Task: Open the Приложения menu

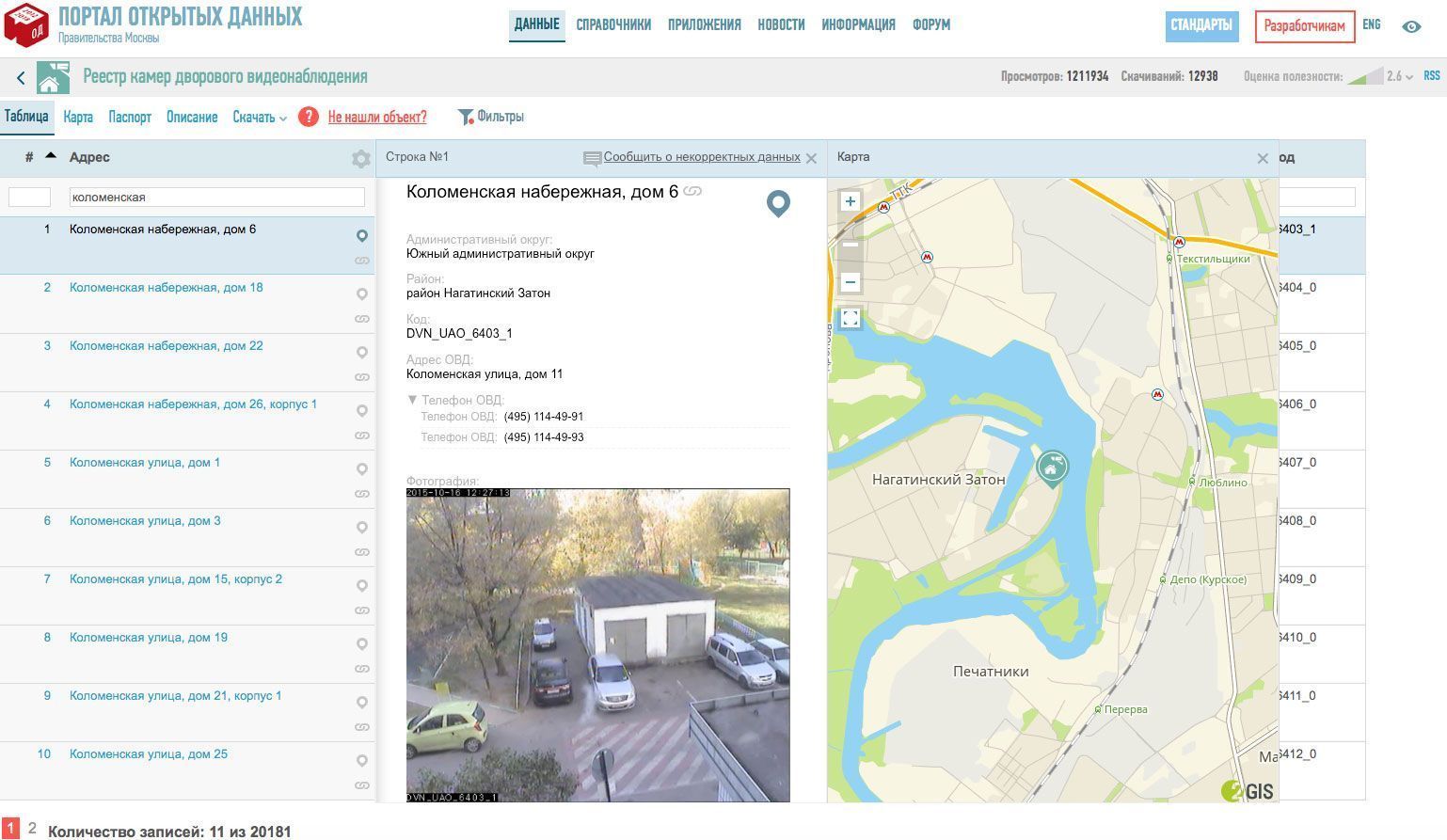Action: tap(705, 25)
